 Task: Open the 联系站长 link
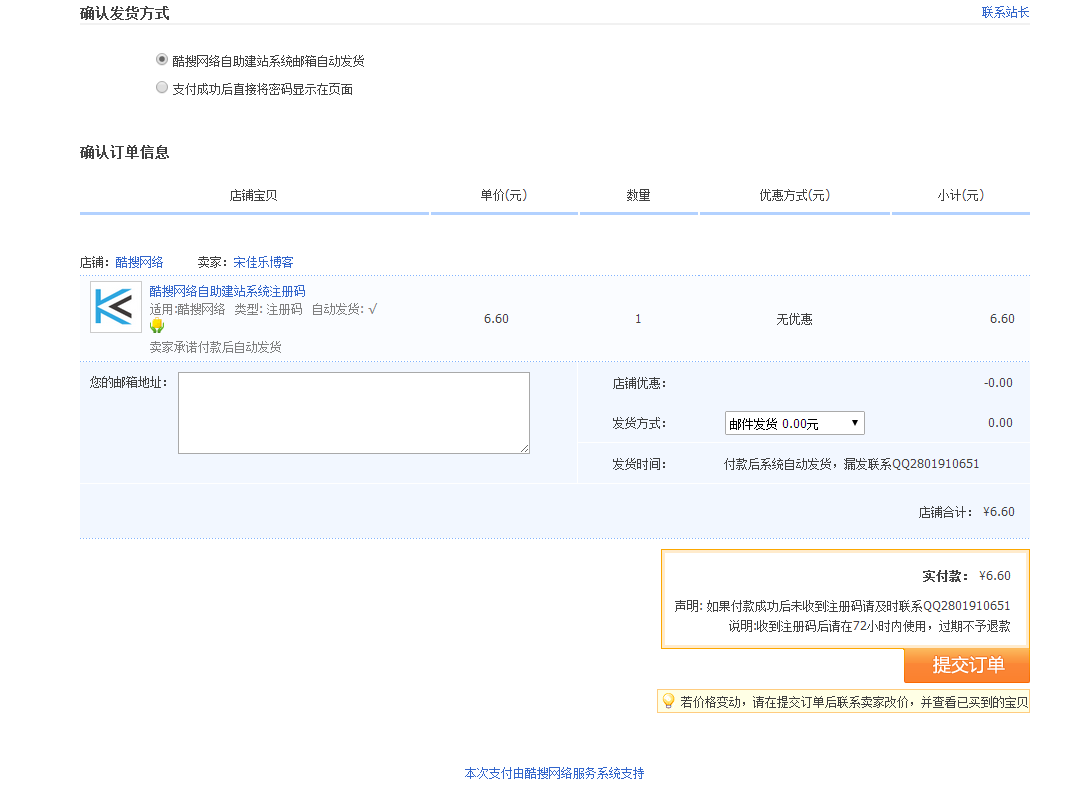pos(1005,13)
